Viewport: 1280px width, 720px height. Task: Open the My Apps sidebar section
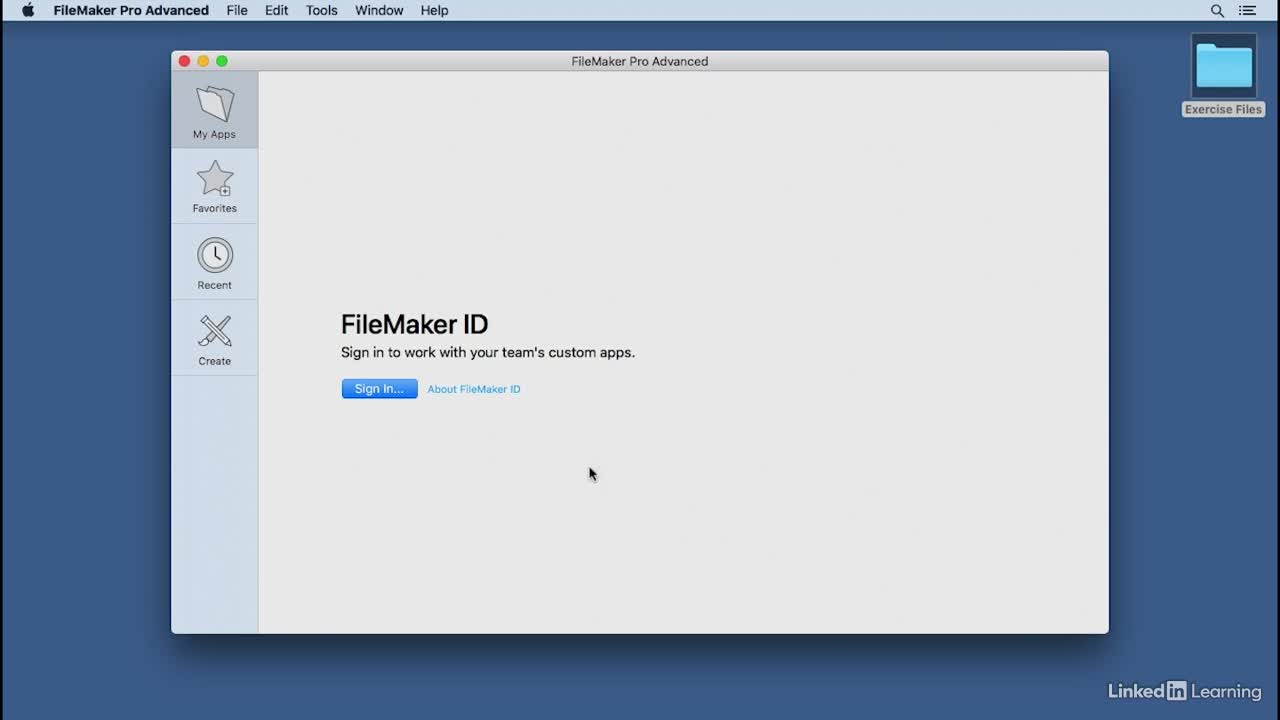tap(214, 110)
